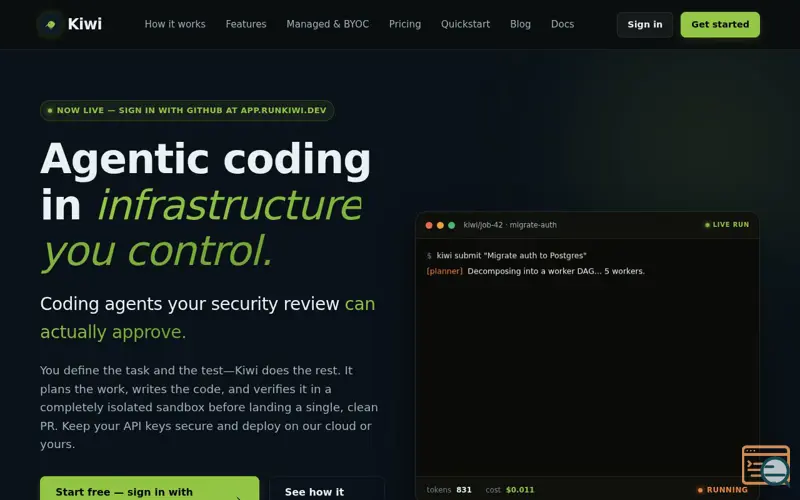Open the How it works page

[175, 24]
